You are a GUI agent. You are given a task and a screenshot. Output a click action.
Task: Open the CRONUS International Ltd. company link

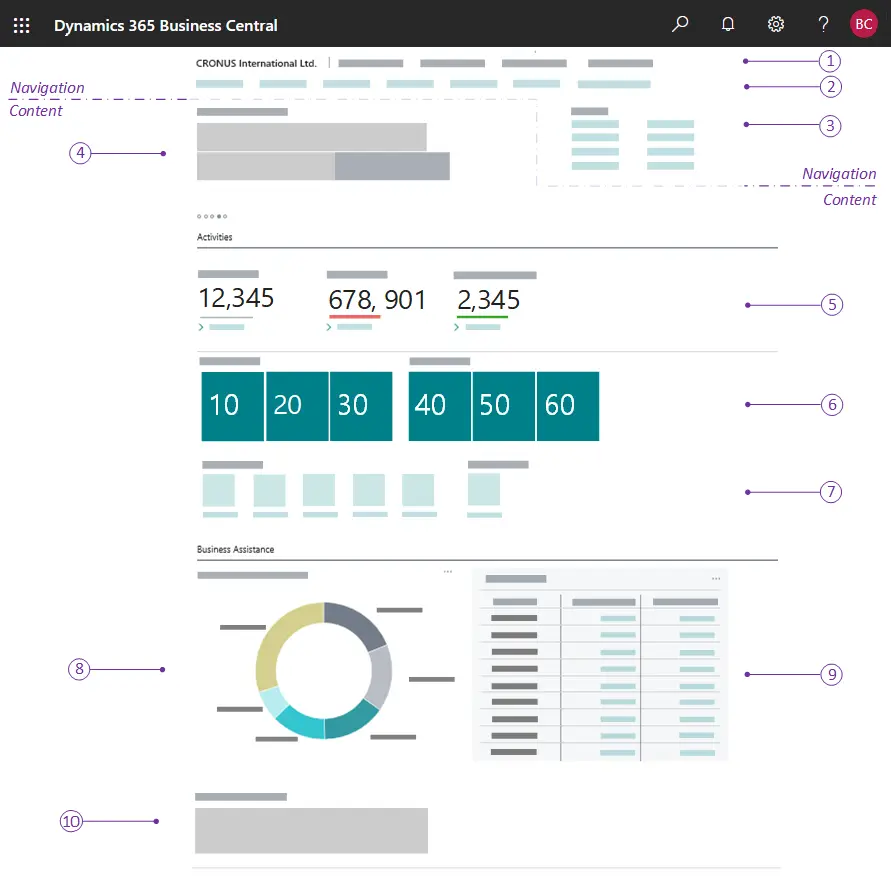257,62
